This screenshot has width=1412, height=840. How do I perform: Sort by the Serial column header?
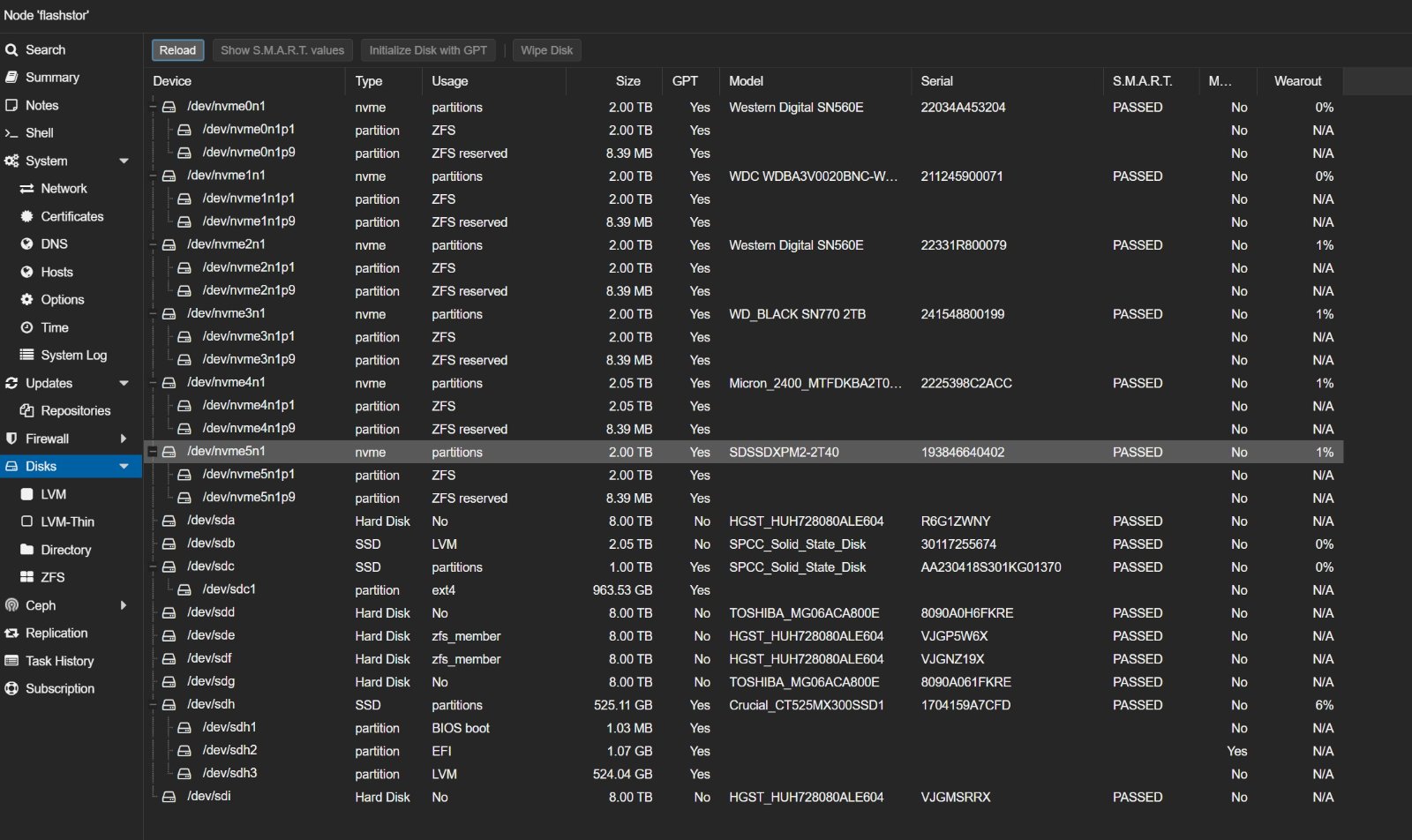click(1006, 81)
